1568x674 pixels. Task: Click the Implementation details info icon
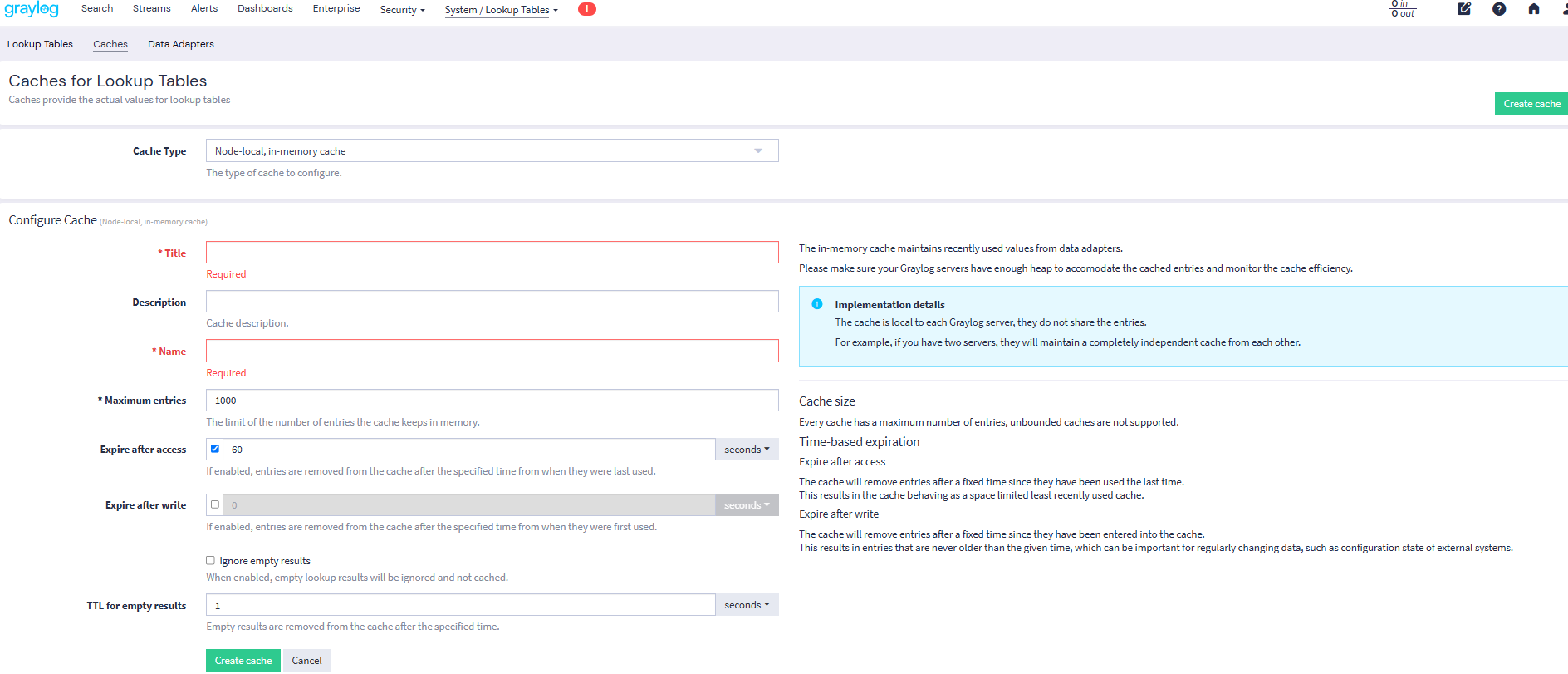(817, 304)
